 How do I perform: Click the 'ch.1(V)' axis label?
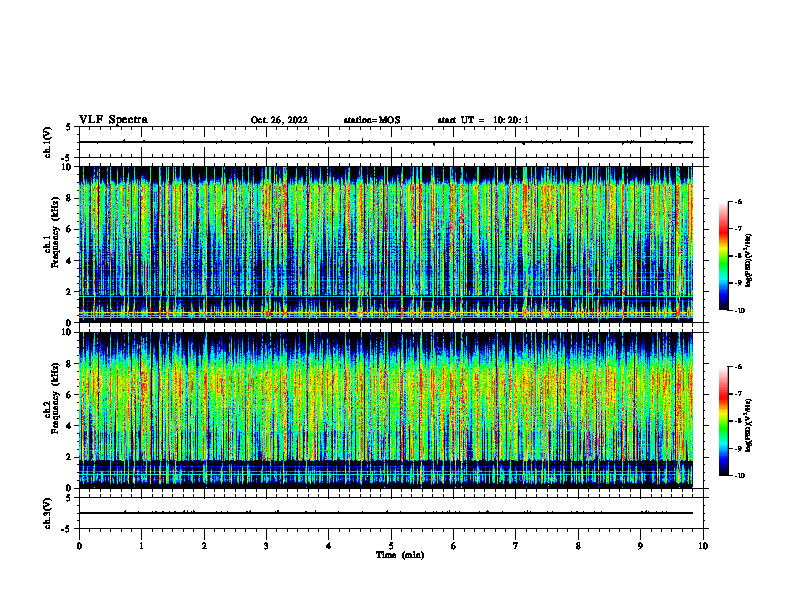click(x=47, y=142)
